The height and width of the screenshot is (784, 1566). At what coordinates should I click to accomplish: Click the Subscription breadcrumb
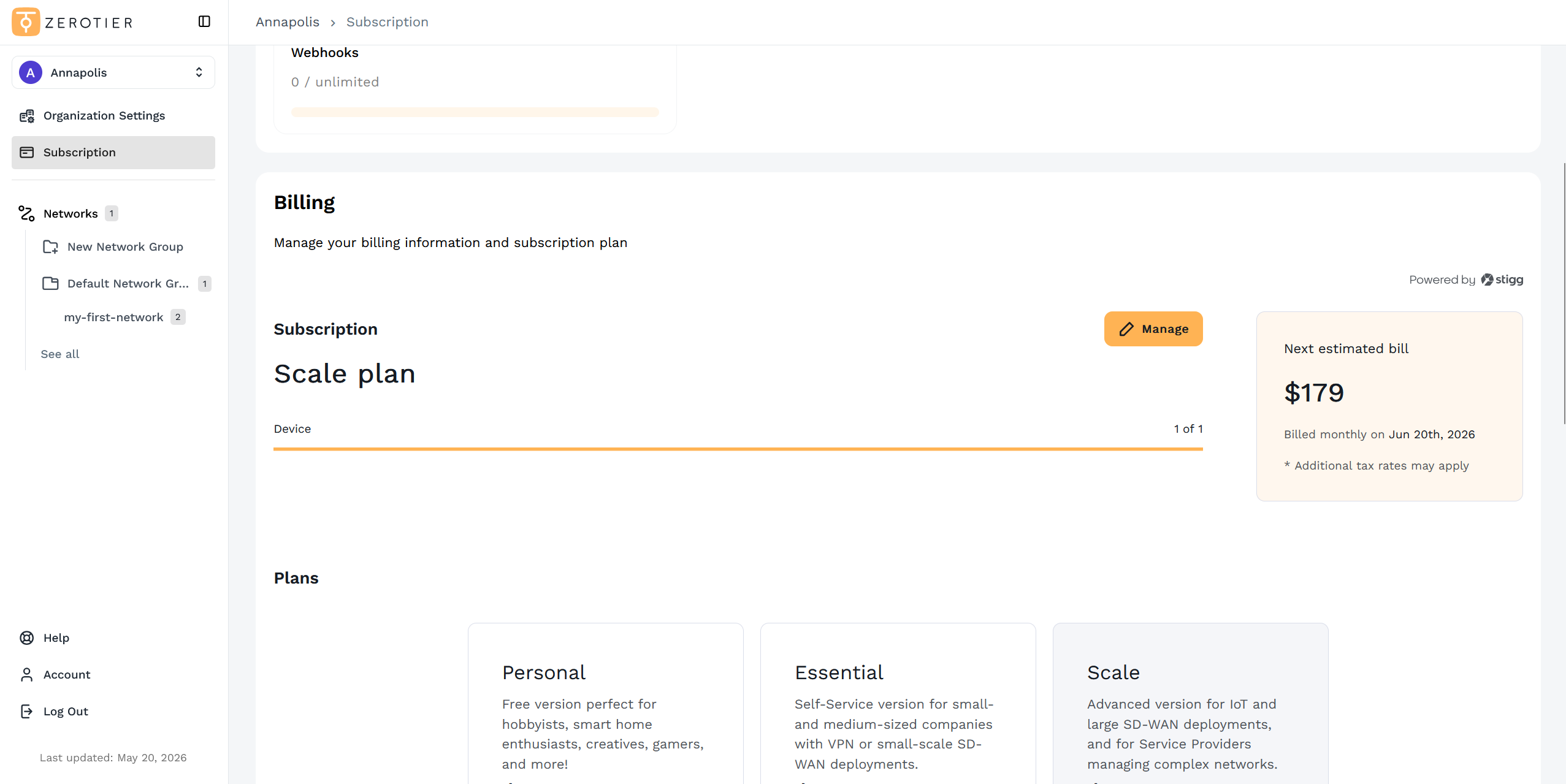tap(388, 22)
